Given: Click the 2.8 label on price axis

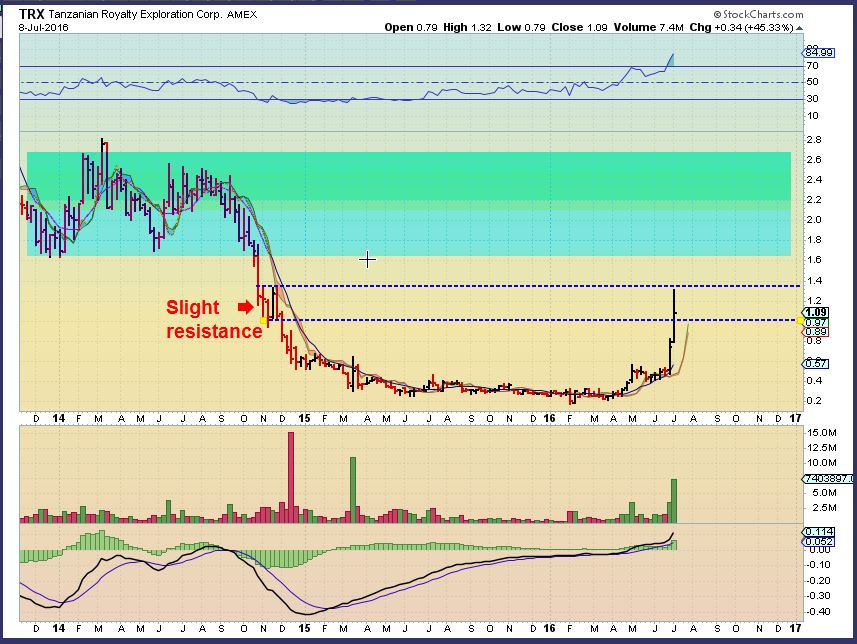Looking at the screenshot, I should tap(814, 139).
